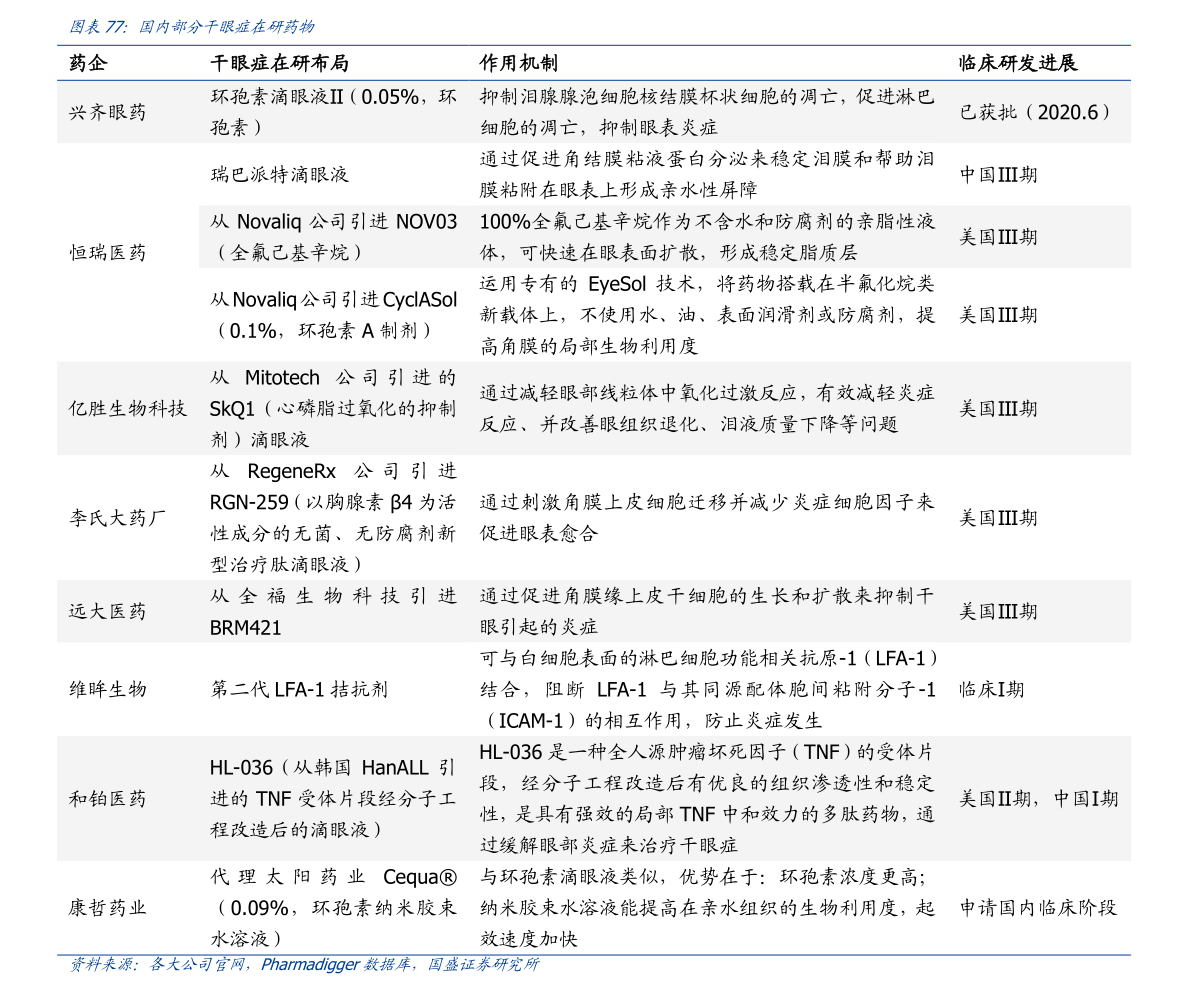Click the company cell '恒瑞医药'
The image size is (1191, 992).
(x=108, y=252)
